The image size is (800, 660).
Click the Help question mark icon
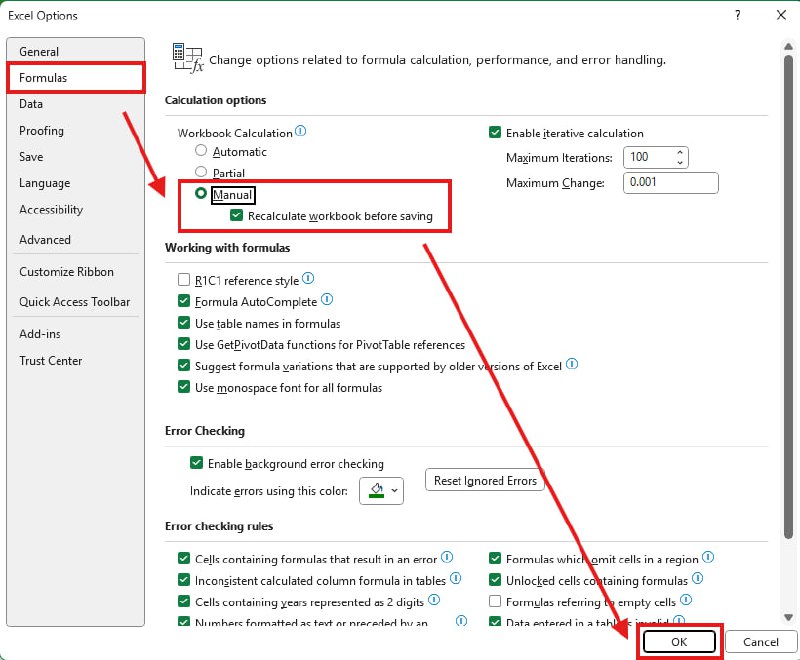[x=738, y=15]
